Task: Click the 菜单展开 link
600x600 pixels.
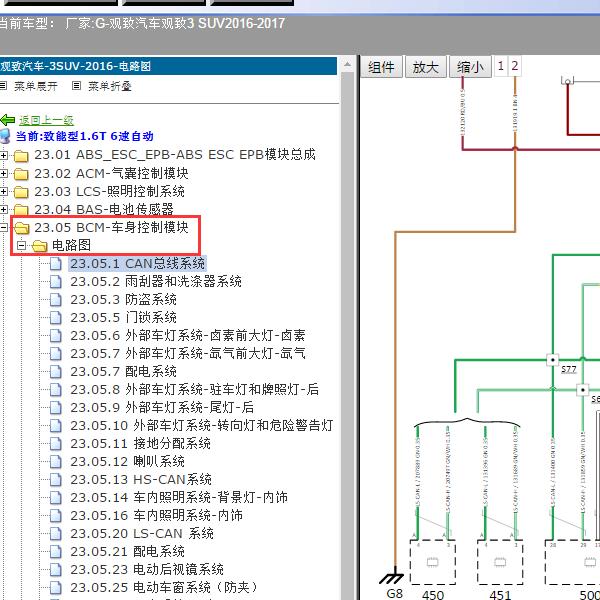Action: (x=36, y=86)
